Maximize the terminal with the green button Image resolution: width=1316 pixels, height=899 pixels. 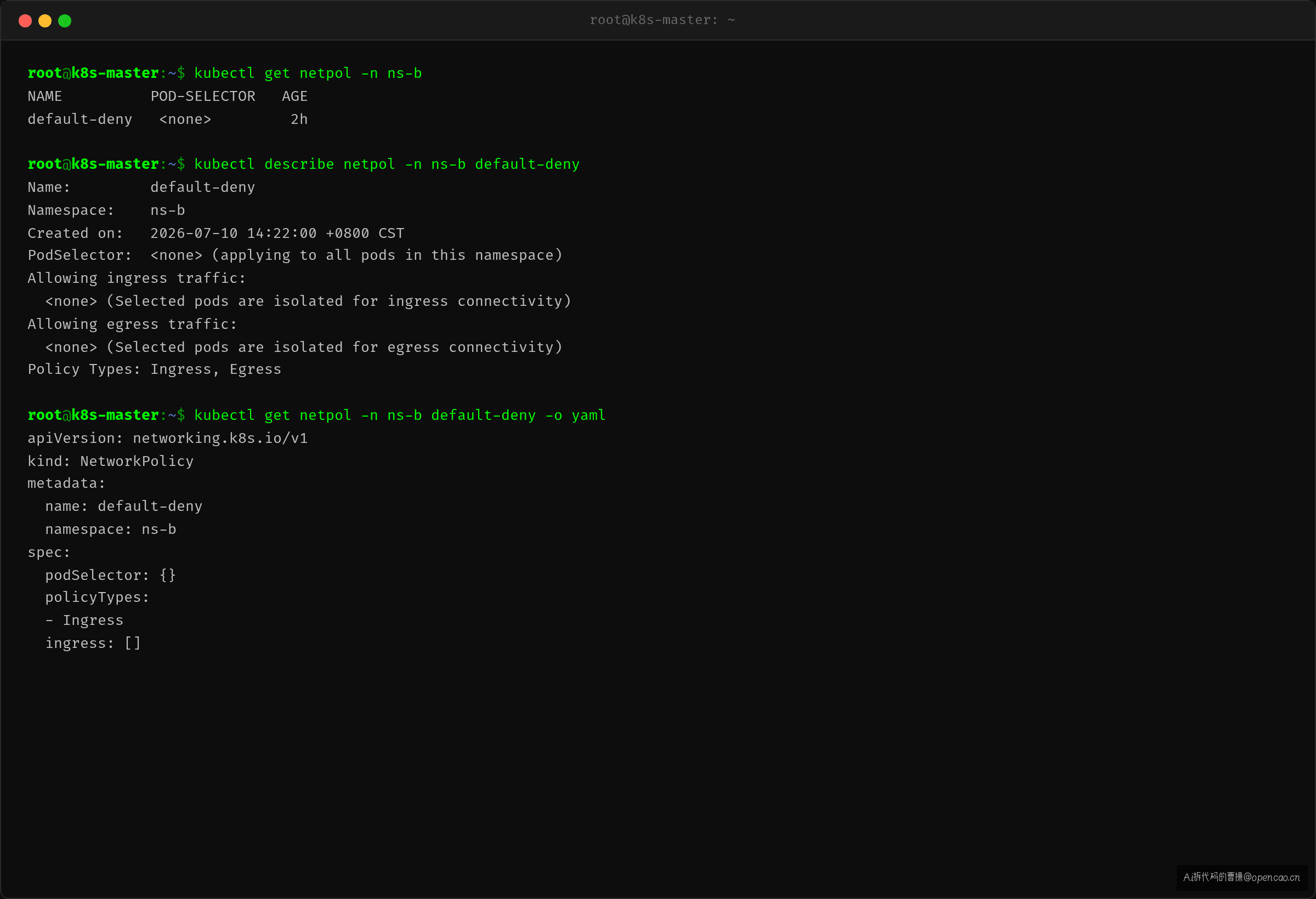tap(65, 21)
